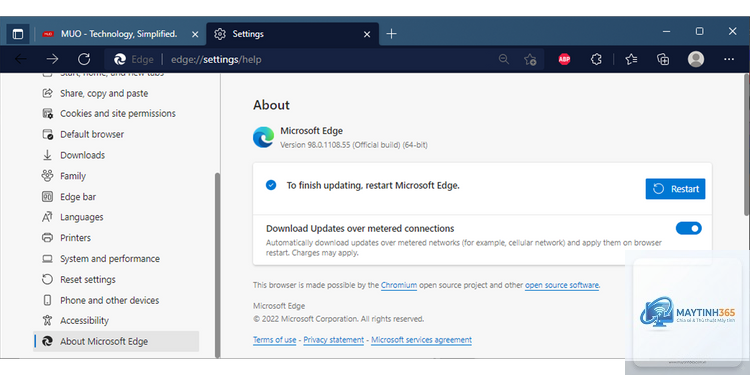Click the settings sidebar scrollbar

218,265
